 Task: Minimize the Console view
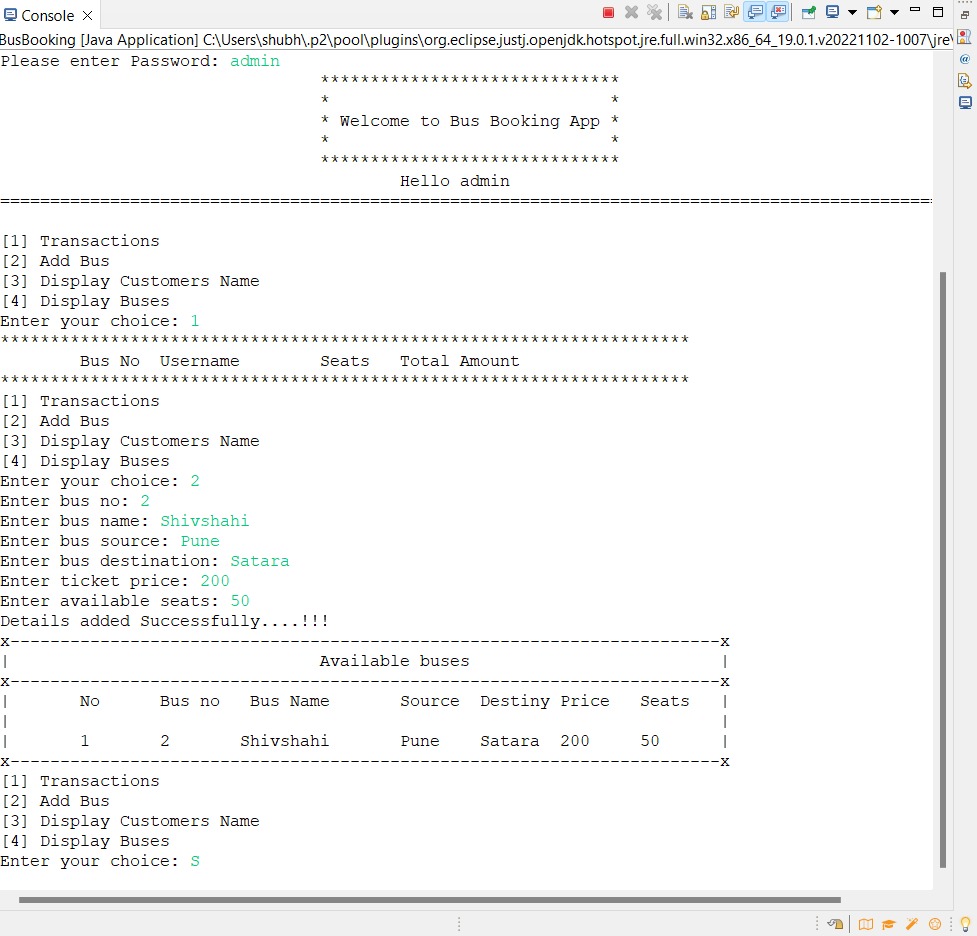tap(915, 10)
